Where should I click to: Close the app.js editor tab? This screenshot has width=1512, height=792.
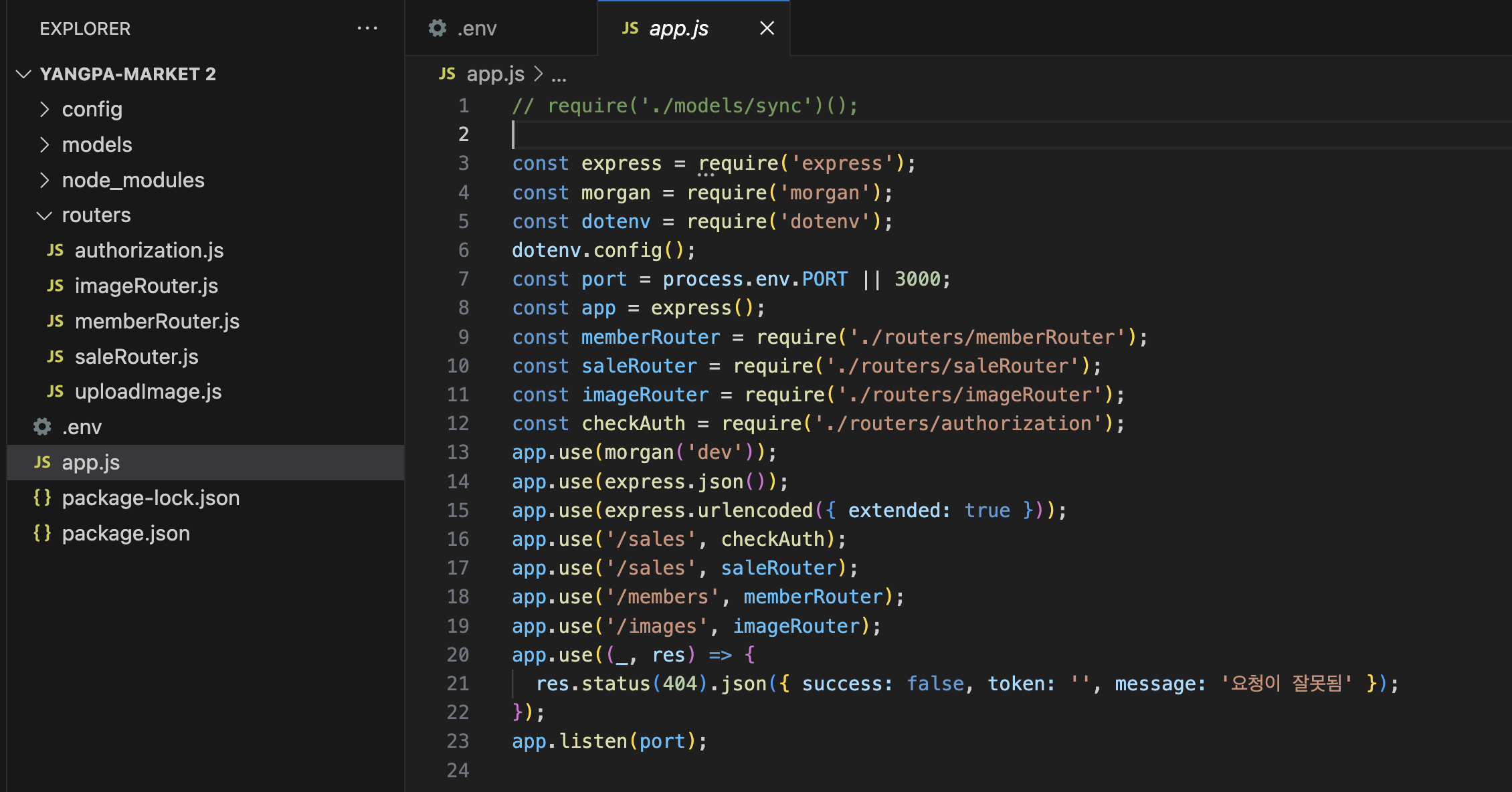[x=767, y=28]
